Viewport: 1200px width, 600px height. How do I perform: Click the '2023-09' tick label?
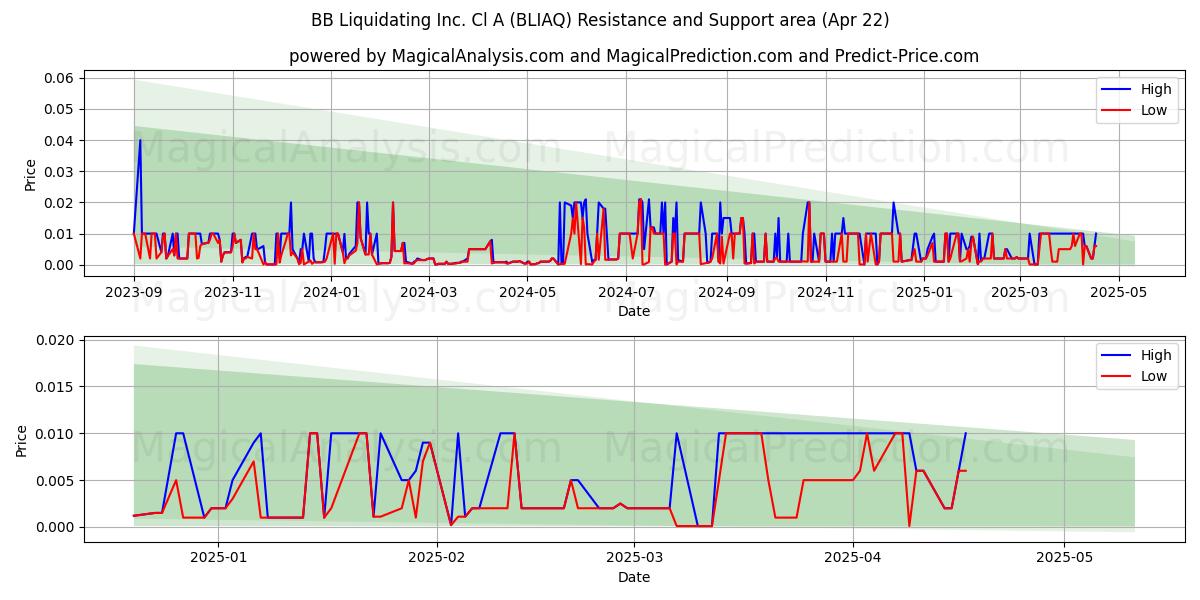[134, 292]
